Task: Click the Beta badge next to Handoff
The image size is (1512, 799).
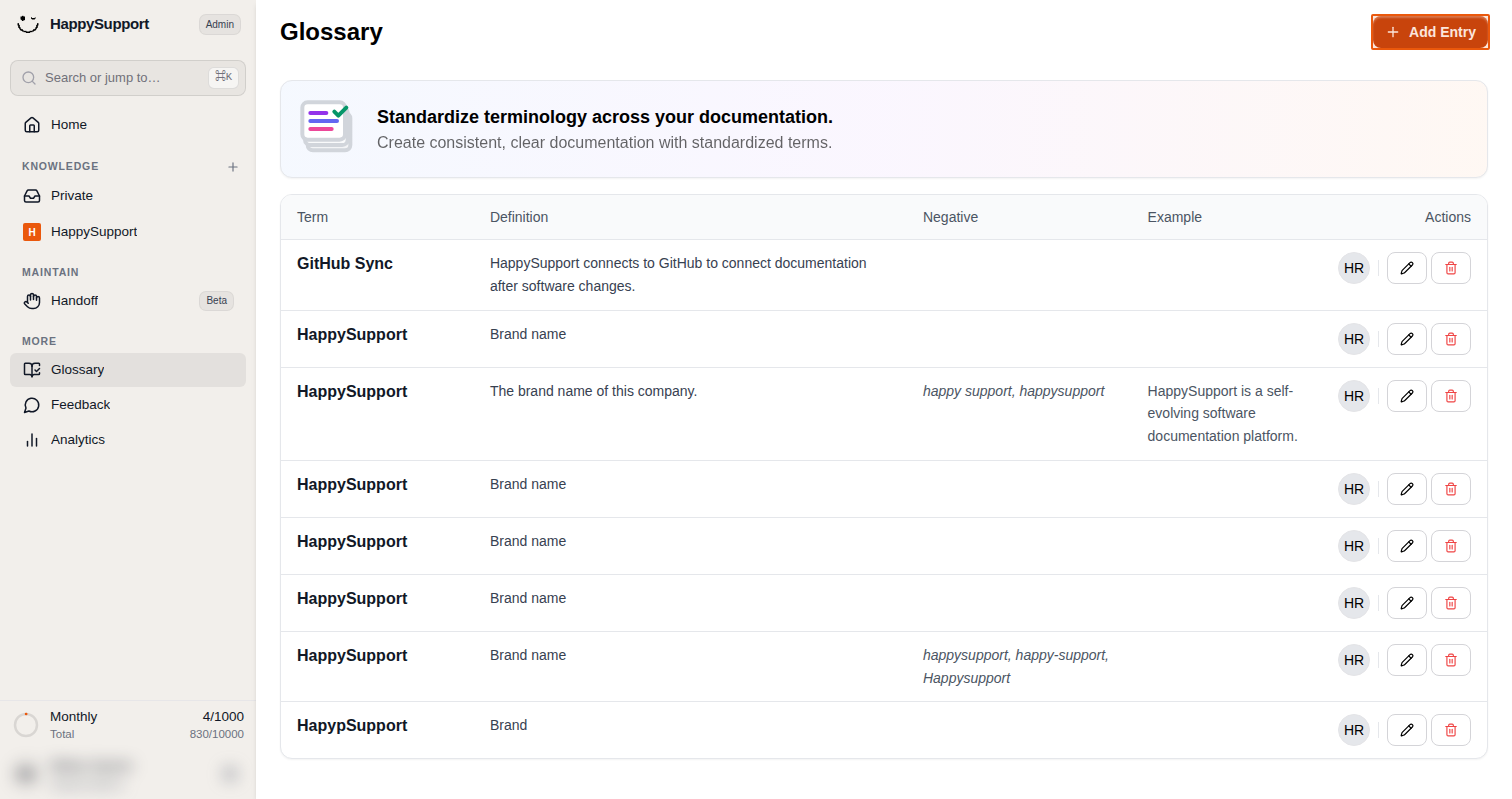Action: 216,301
